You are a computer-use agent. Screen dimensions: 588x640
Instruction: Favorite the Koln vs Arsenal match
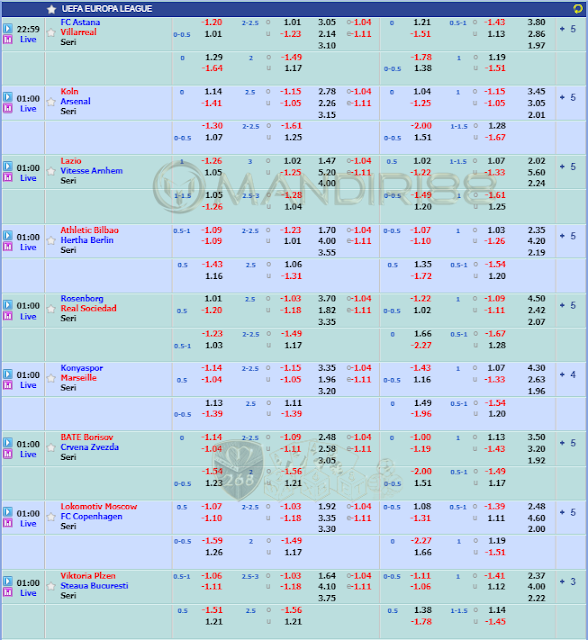tap(51, 102)
